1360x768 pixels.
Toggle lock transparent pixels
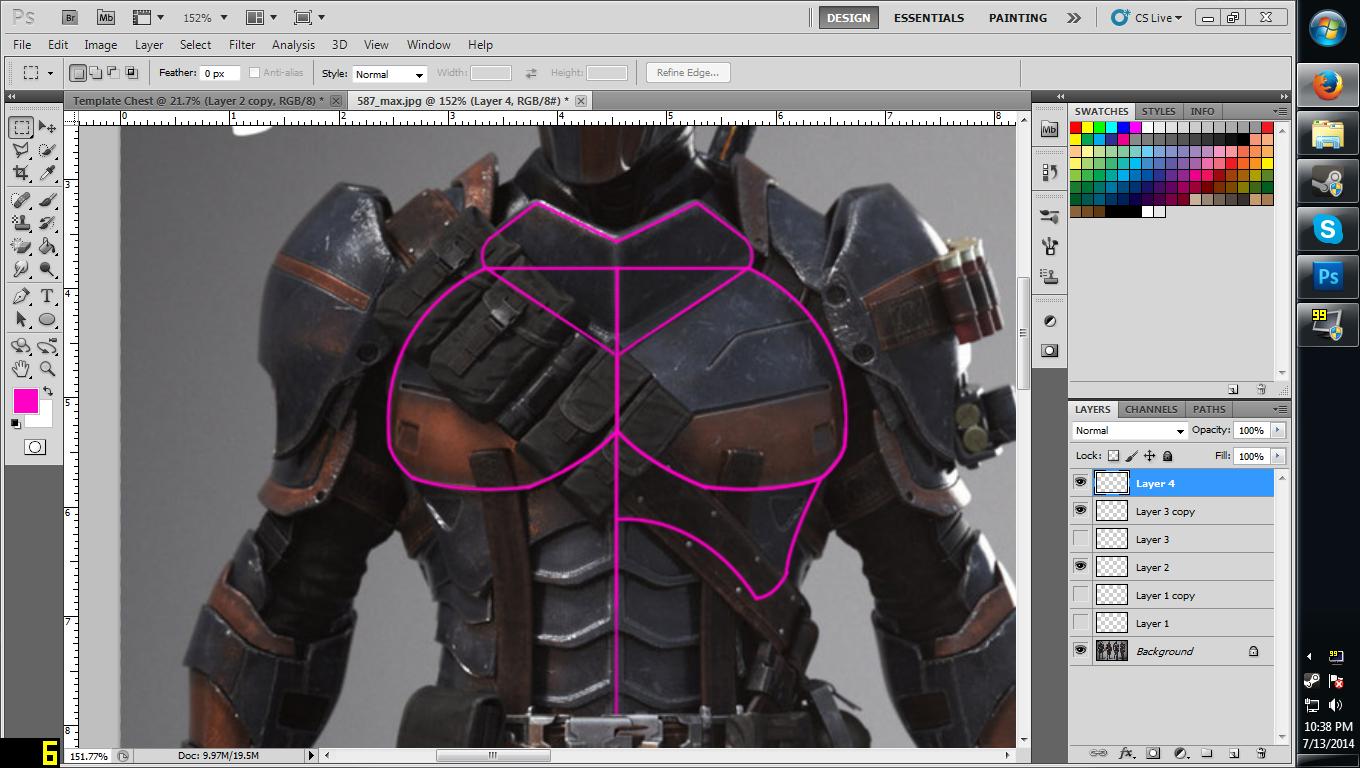coord(1113,456)
